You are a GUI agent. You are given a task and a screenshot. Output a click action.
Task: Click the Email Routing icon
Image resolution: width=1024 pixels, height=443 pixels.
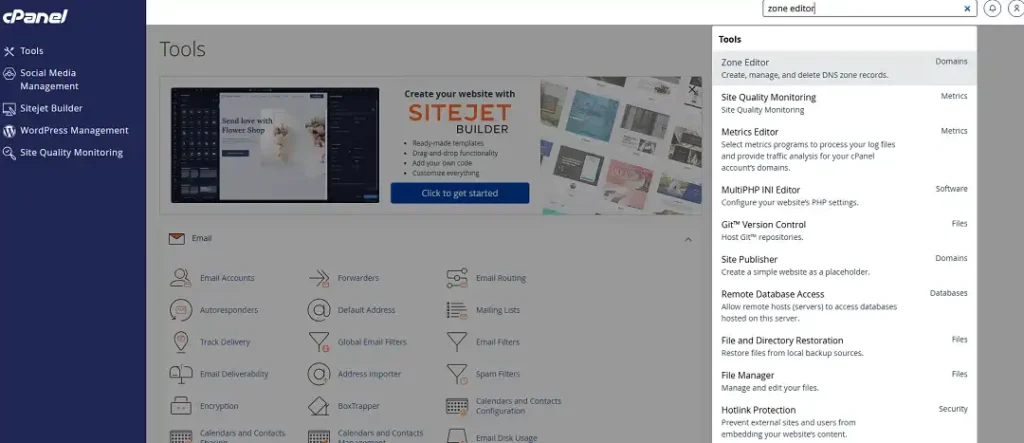tap(457, 278)
